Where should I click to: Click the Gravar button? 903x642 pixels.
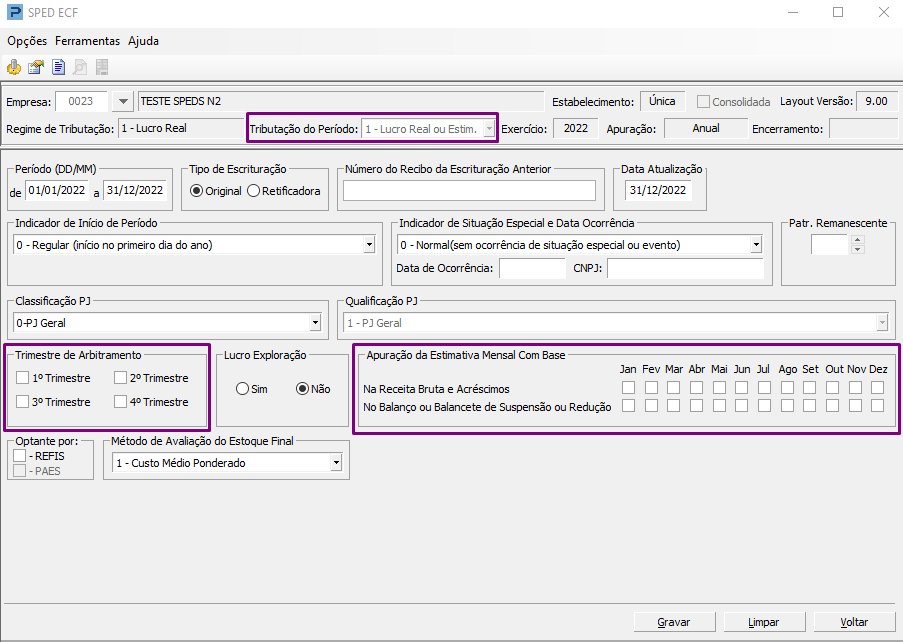(674, 622)
